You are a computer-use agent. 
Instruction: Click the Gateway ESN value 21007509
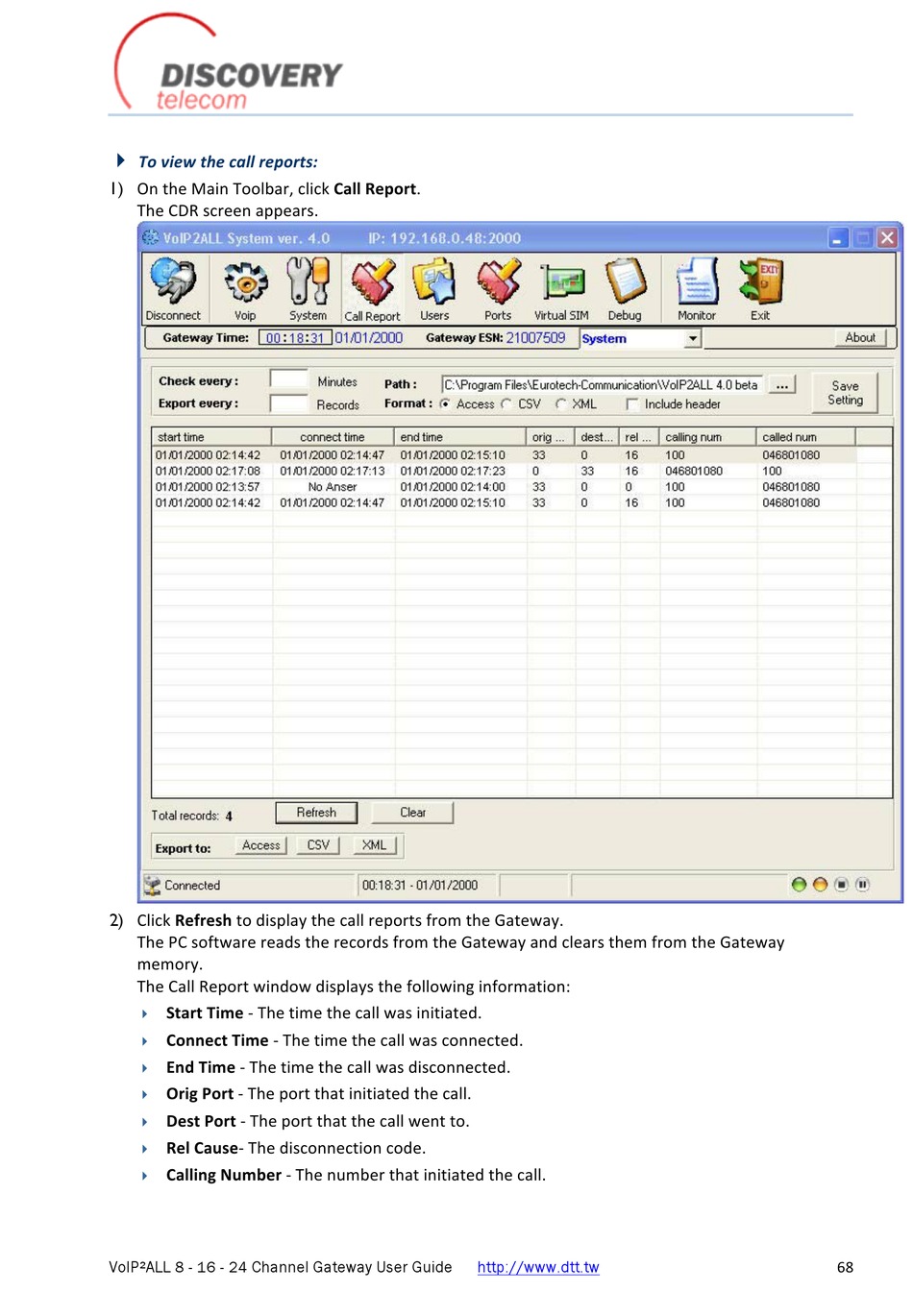(536, 338)
